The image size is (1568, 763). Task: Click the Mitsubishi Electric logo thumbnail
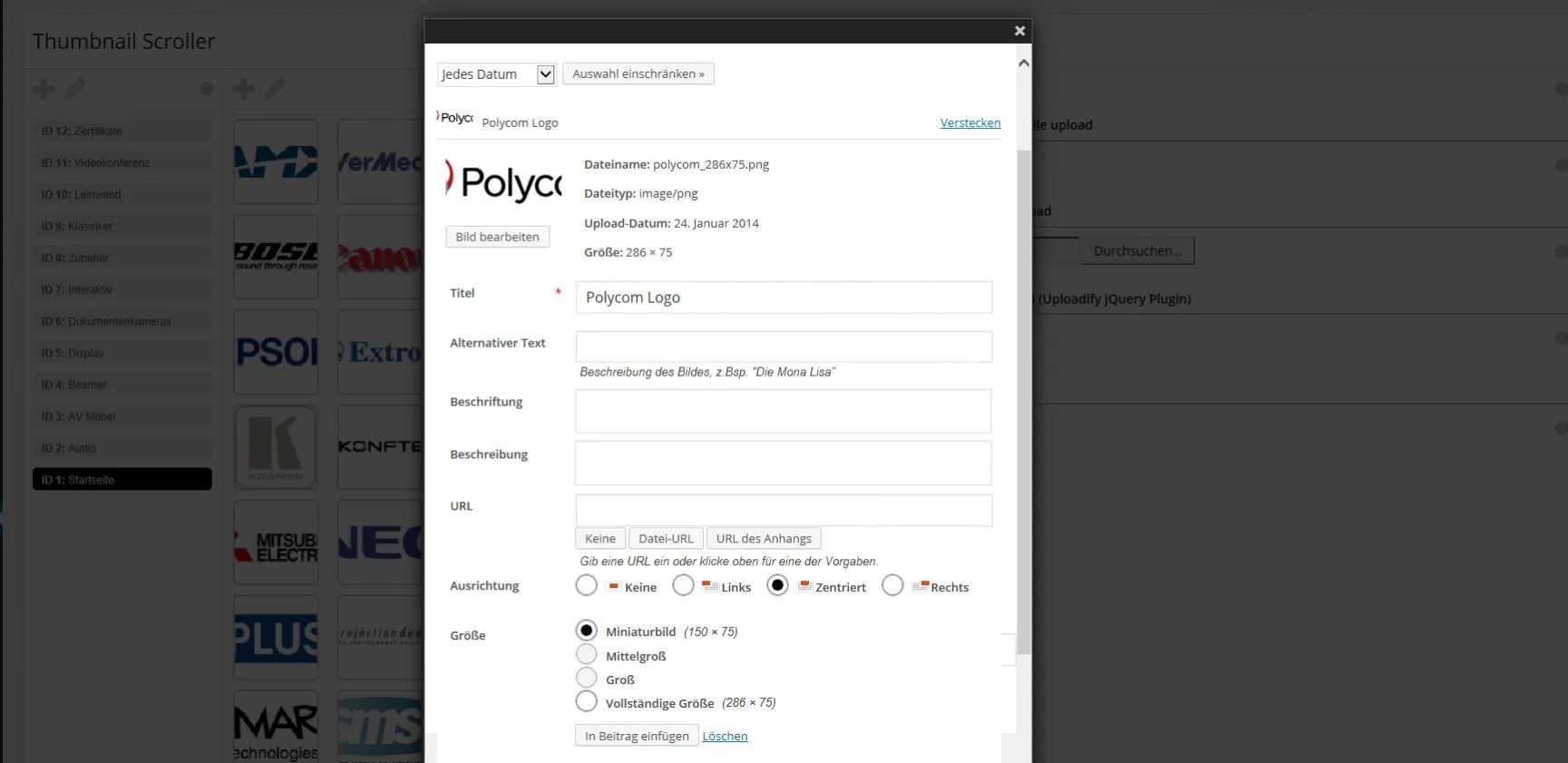(x=276, y=543)
